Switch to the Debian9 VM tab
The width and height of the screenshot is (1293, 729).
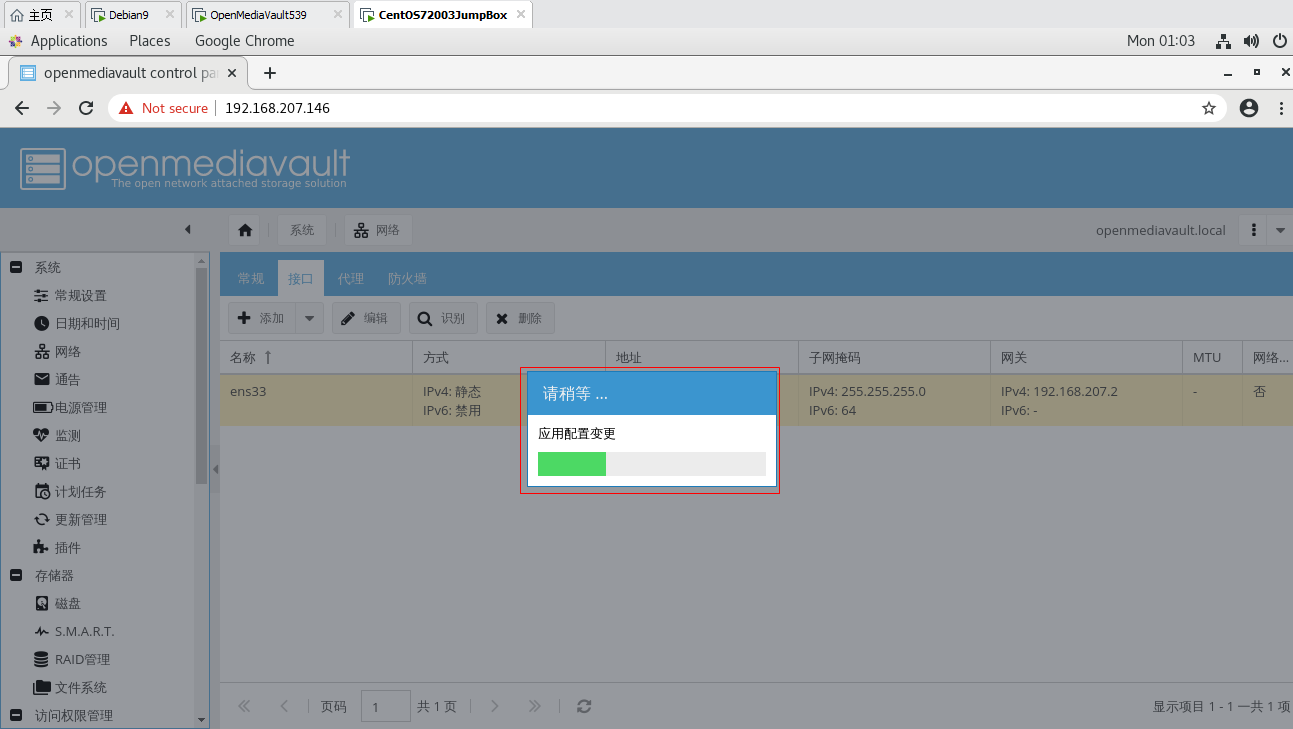coord(133,15)
